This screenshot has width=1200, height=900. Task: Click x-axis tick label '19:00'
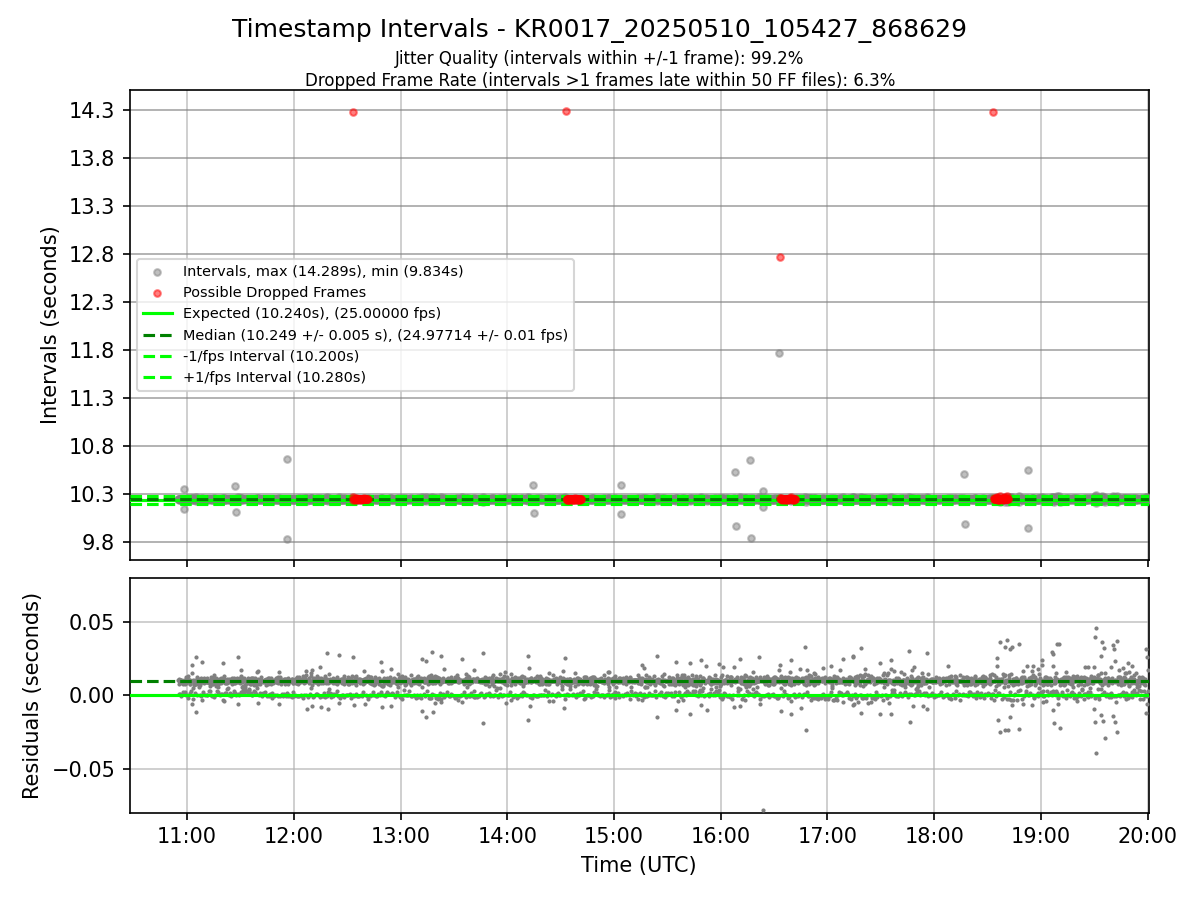(1041, 836)
